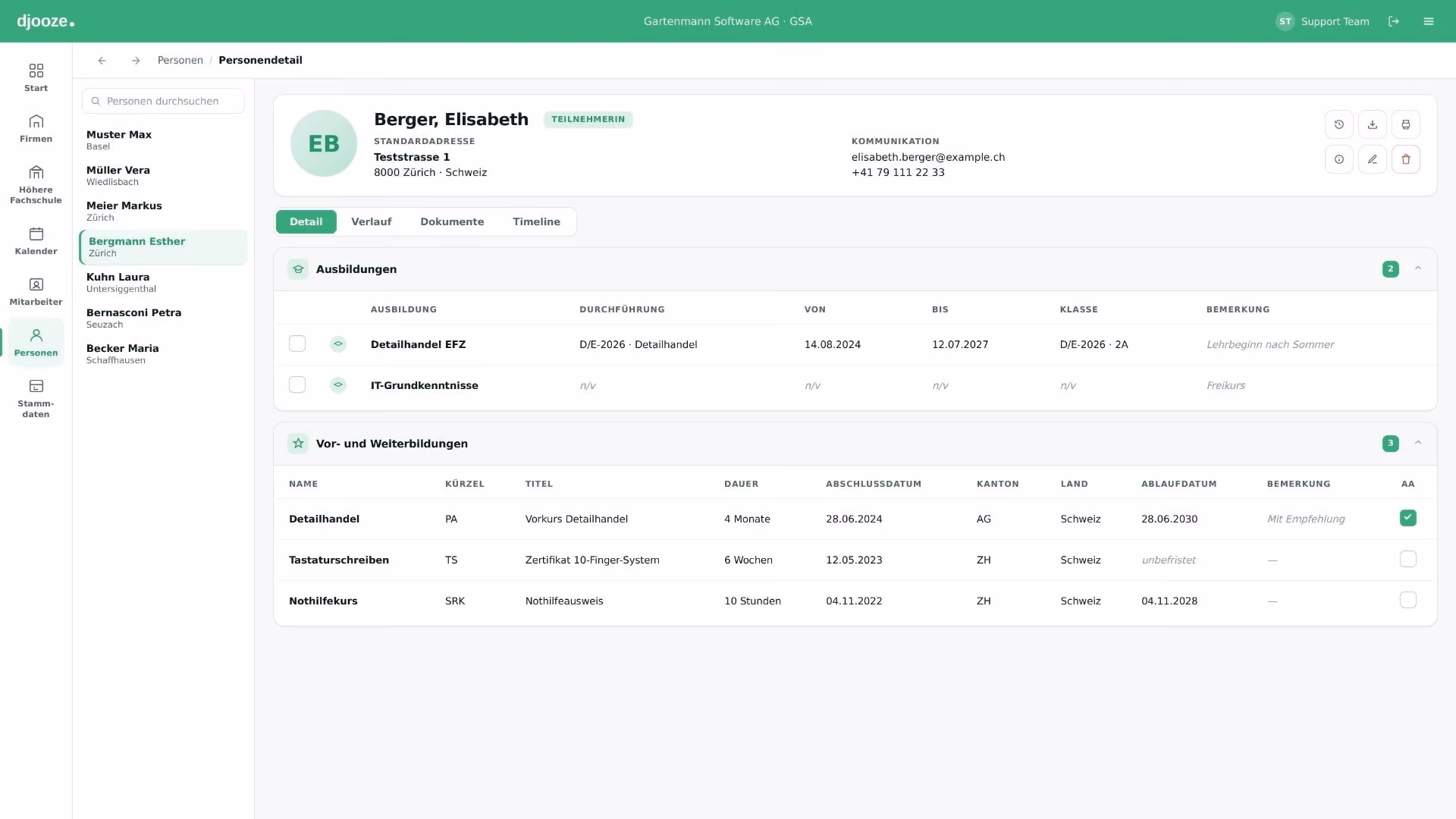Screen dimensions: 1456x819
Task: Click Gartenmann Software AG · GSA header
Action: (728, 21)
